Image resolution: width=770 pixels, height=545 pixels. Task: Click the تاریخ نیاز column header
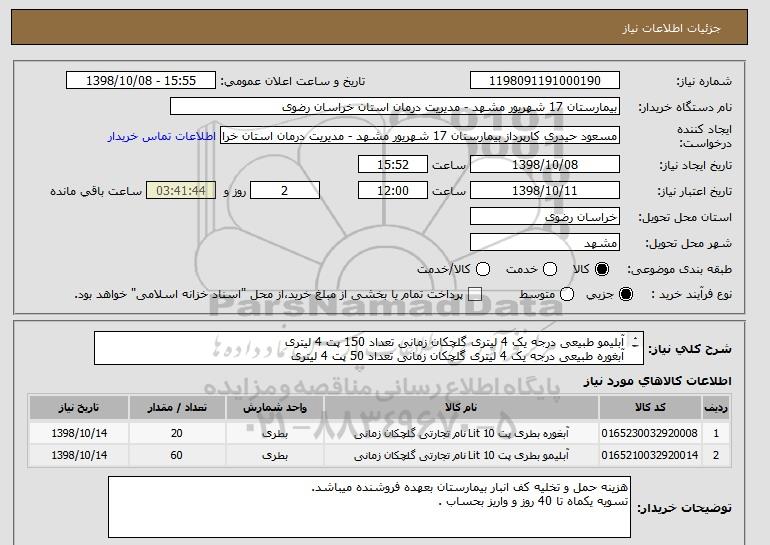(x=79, y=408)
